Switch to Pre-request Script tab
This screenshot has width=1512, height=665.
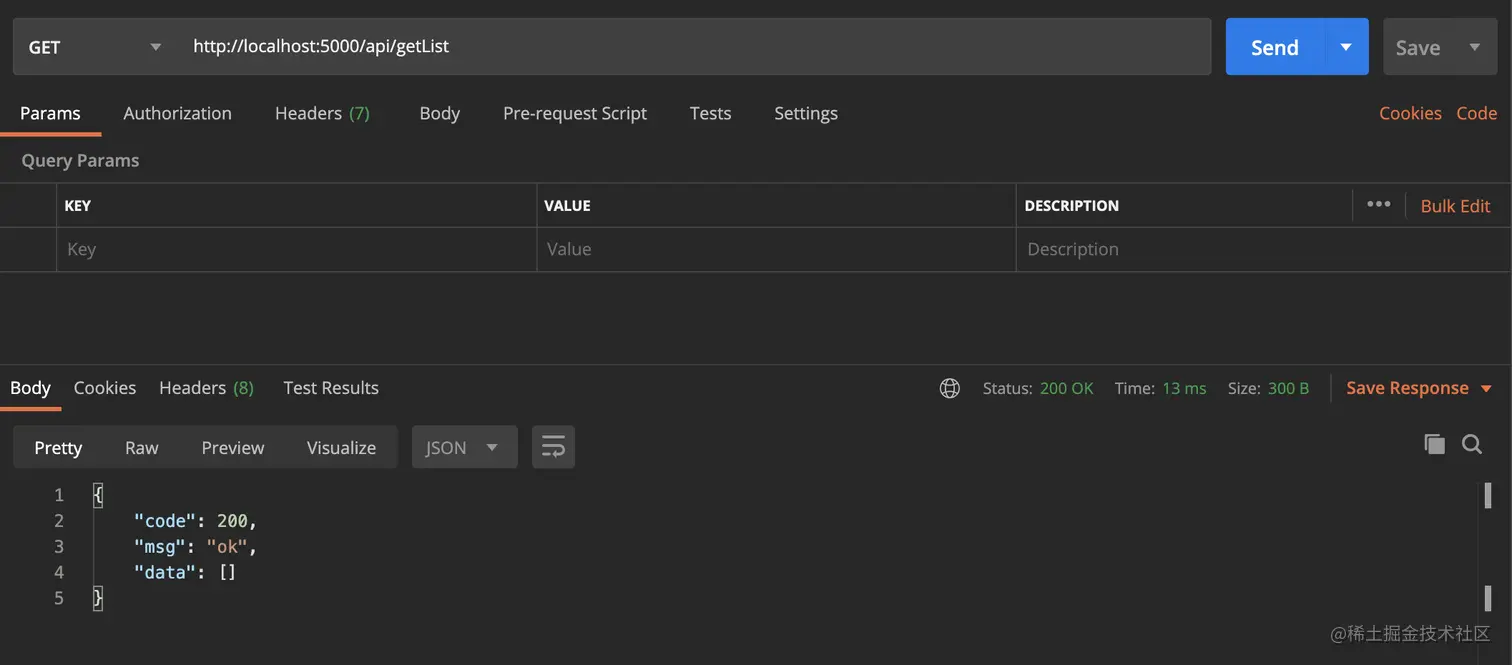pyautogui.click(x=574, y=113)
